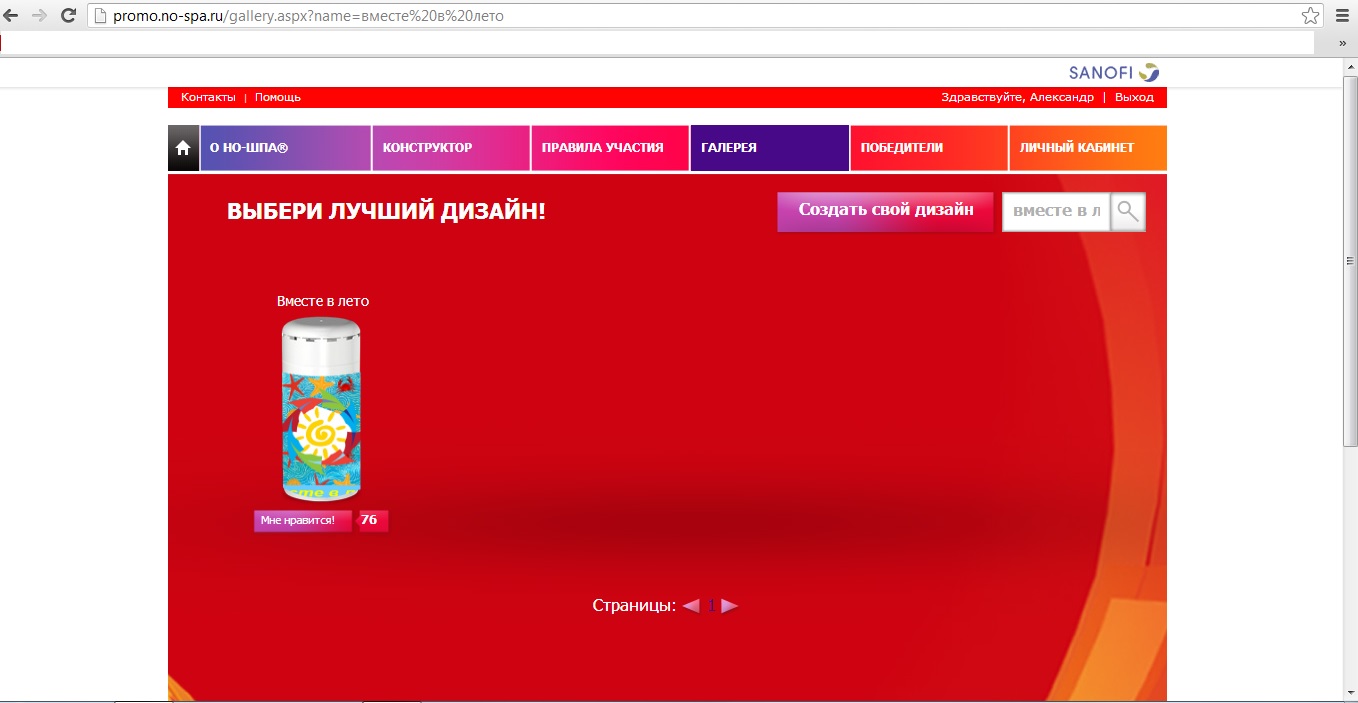Viewport: 1358px width, 703px height.
Task: Click the Здравствуйте, Александр greeting
Action: click(x=1017, y=97)
